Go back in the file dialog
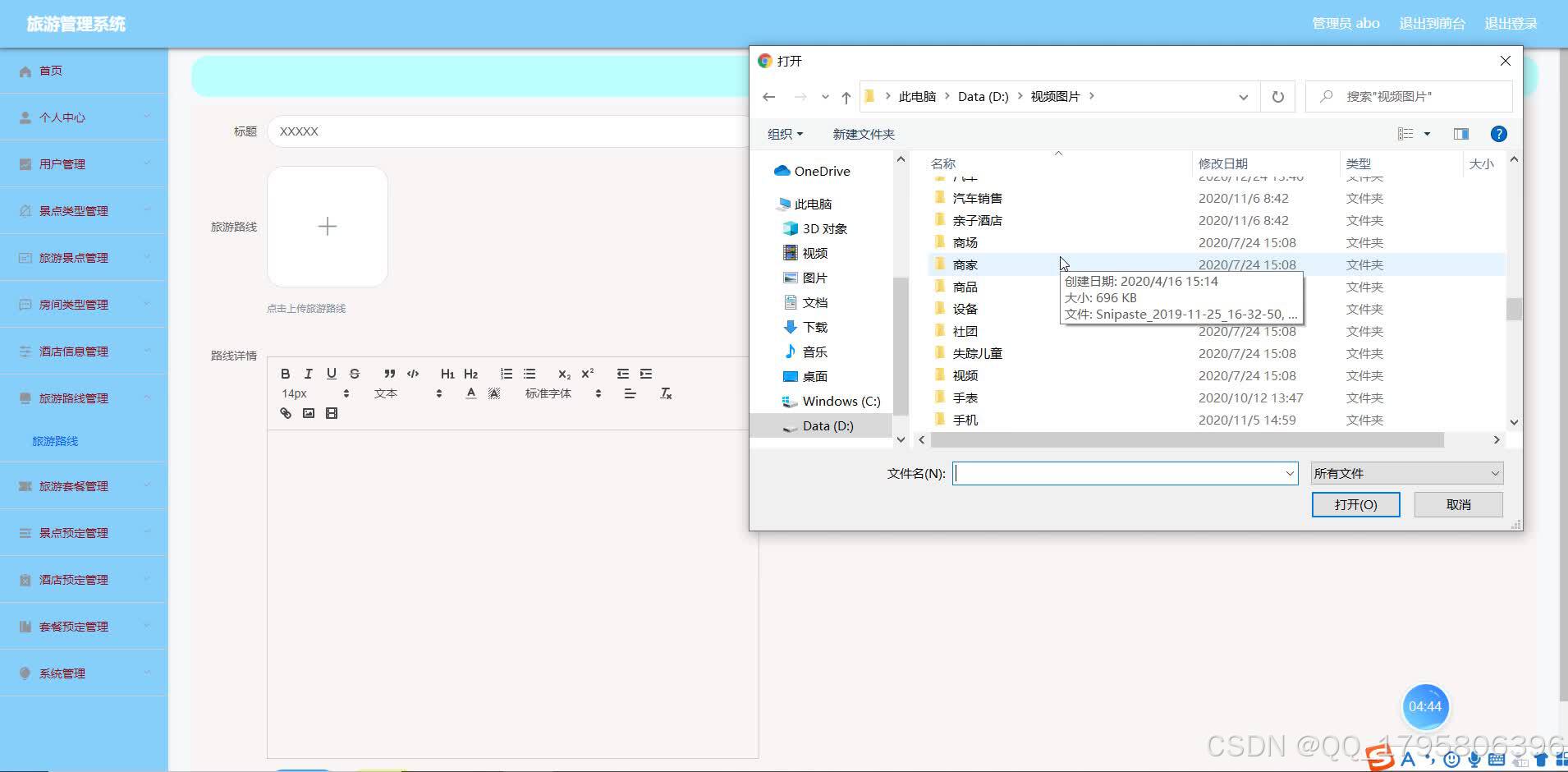1568x772 pixels. 769,97
